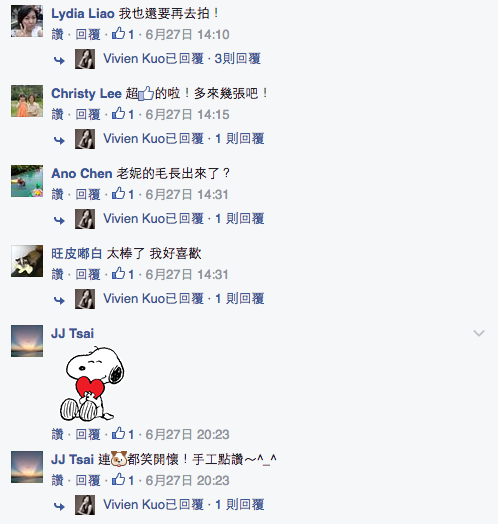Click the Snoopy heart sticker
Viewport: 498px width, 524px height.
(x=92, y=384)
